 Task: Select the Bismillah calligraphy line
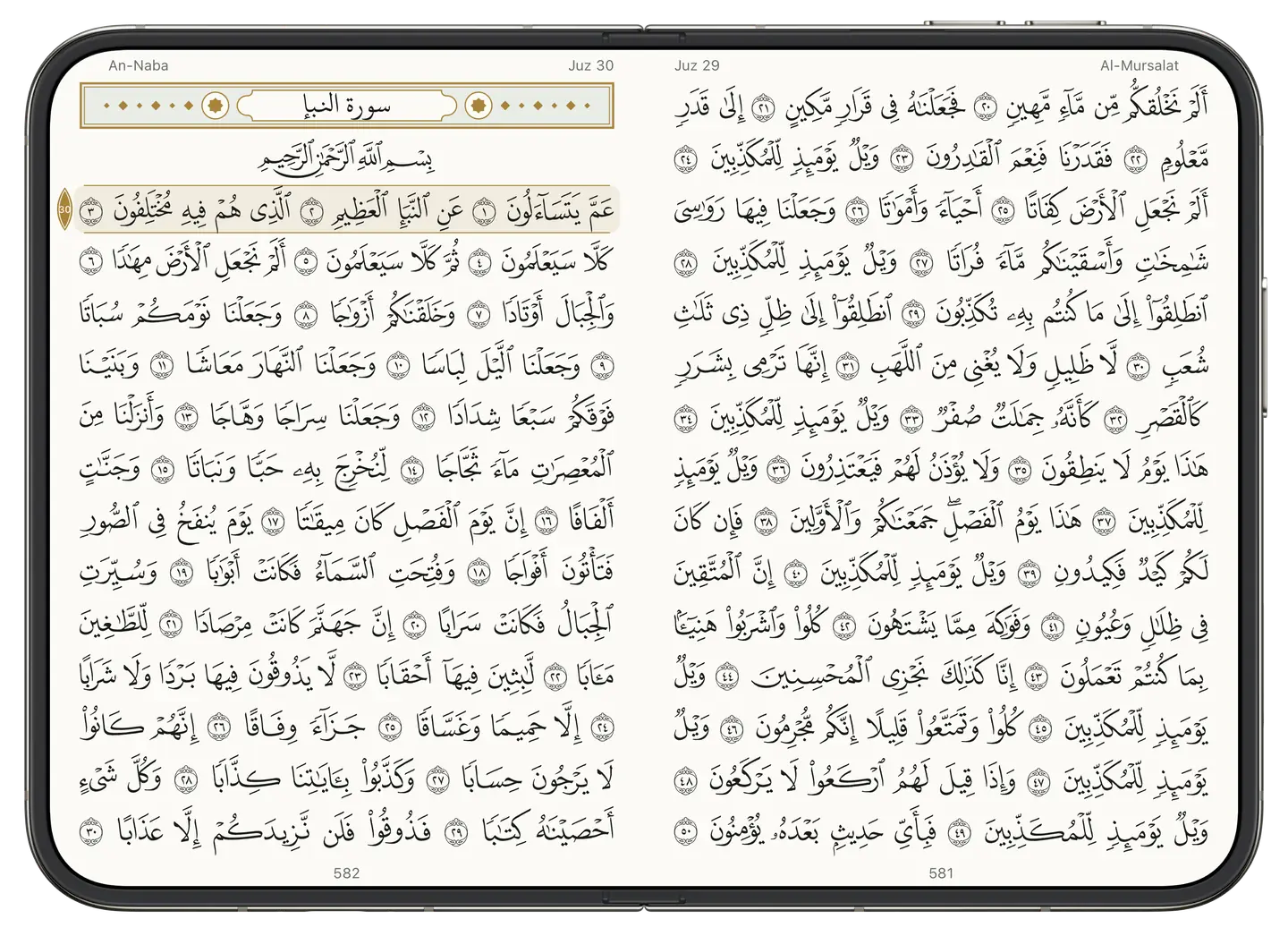pyautogui.click(x=346, y=159)
